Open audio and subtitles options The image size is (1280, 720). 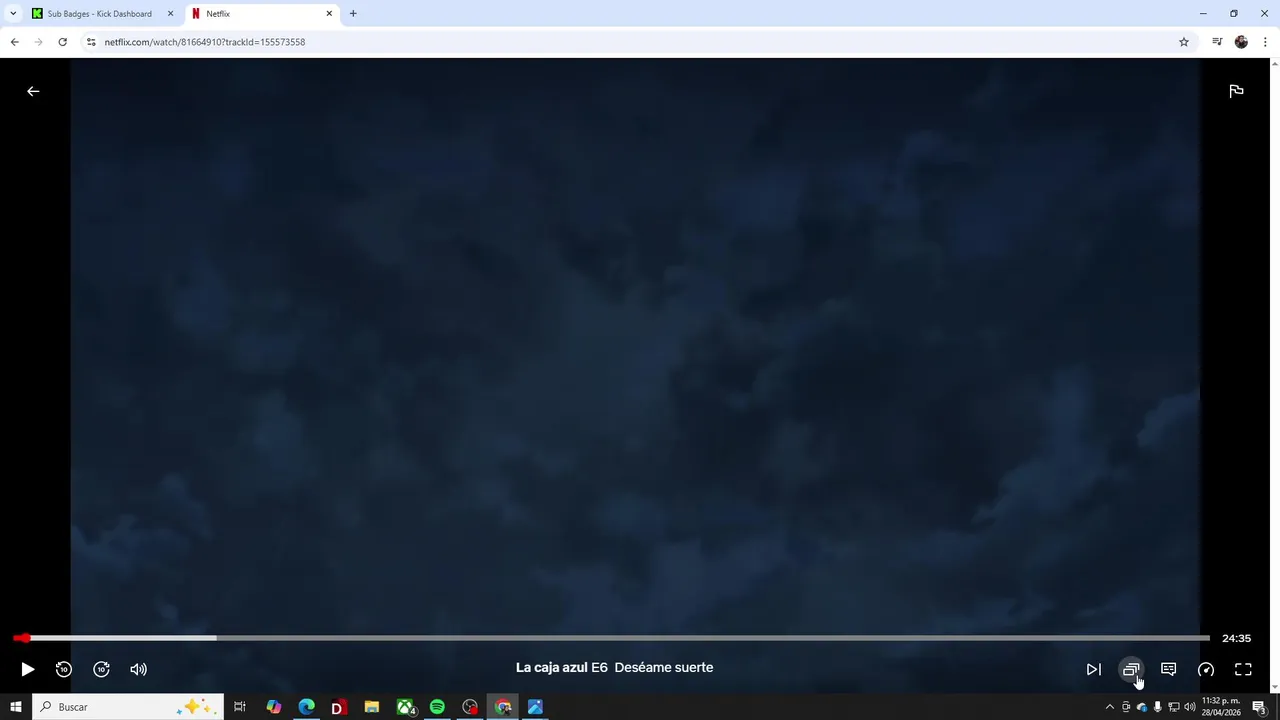(x=1168, y=669)
